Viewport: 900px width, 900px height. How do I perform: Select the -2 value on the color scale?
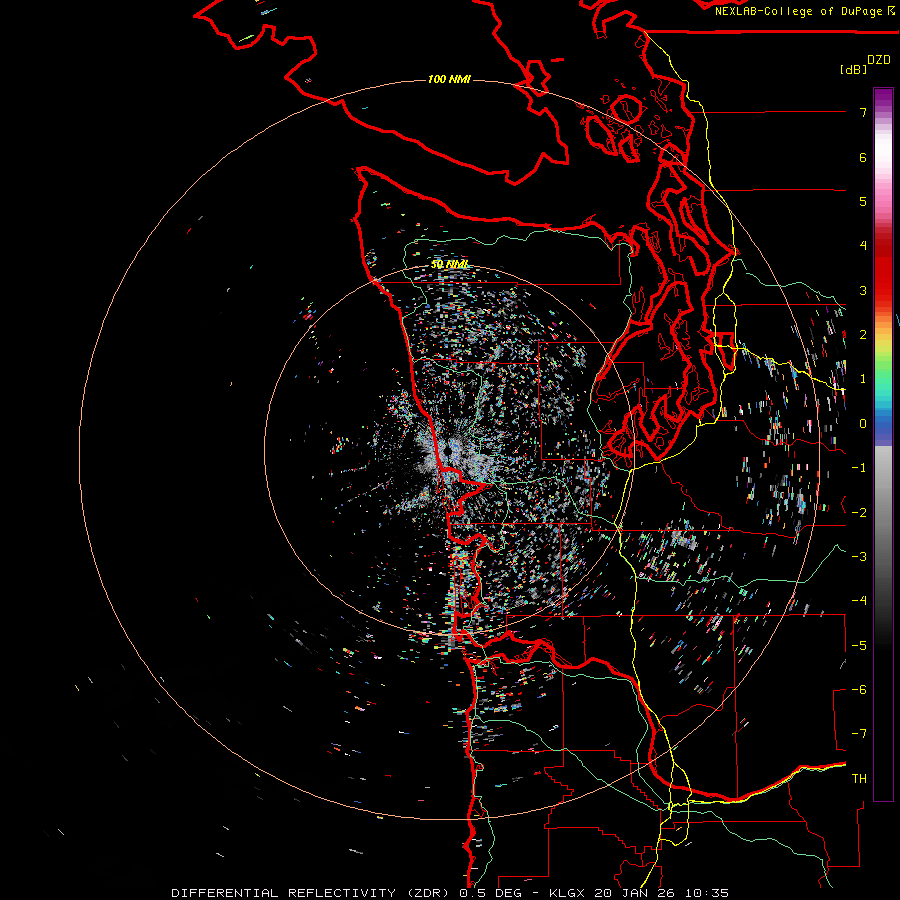[x=859, y=512]
